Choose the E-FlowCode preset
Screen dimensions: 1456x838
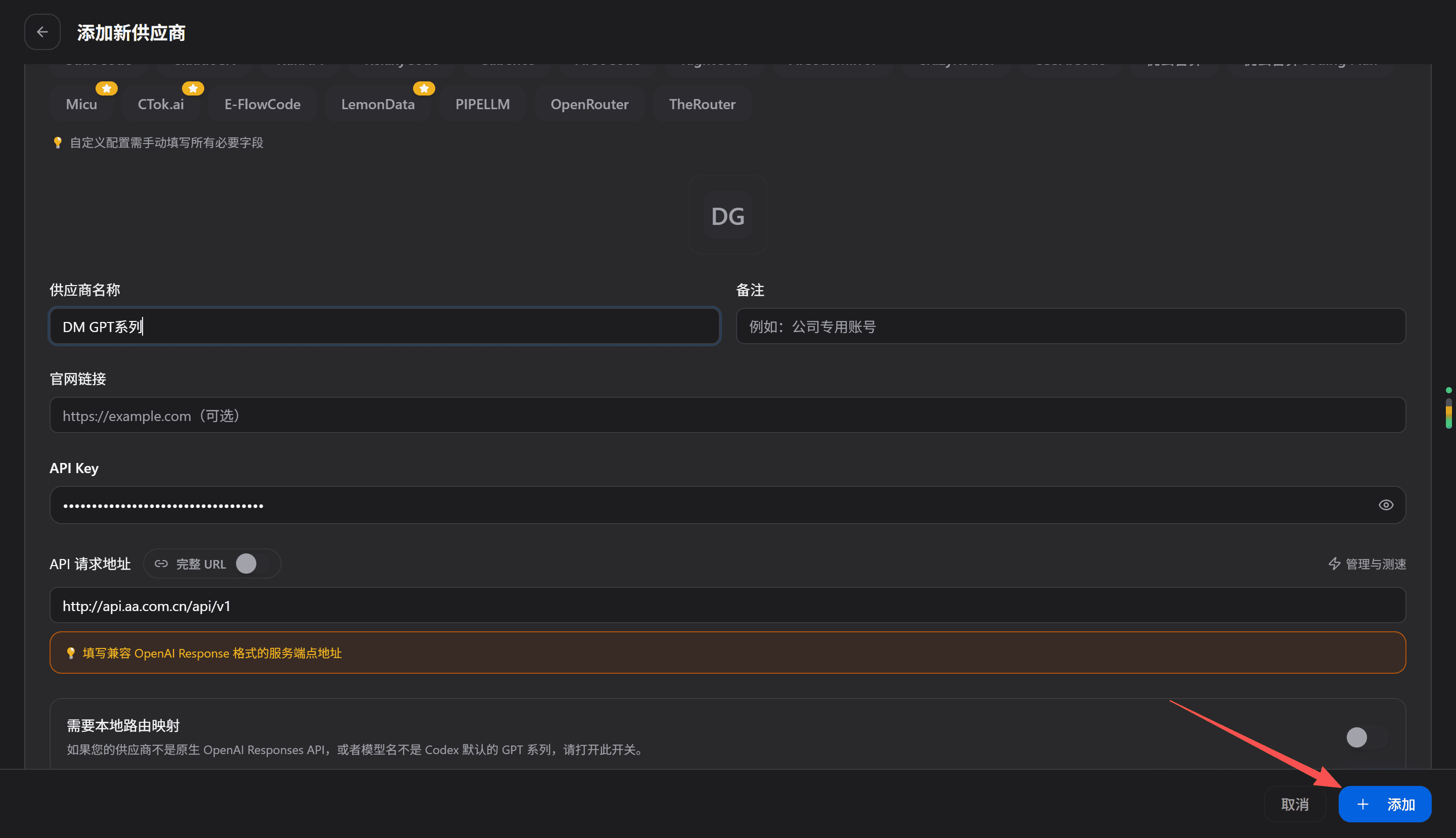coord(262,104)
